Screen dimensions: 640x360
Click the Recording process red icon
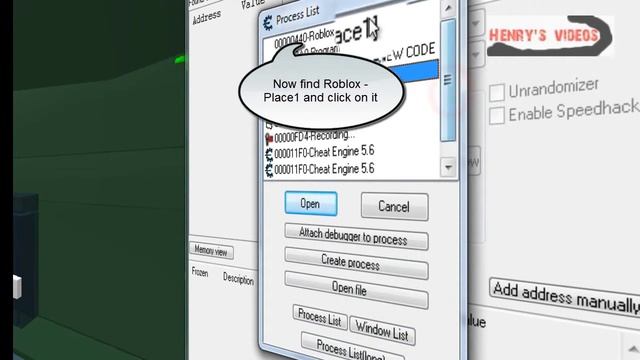[x=269, y=139]
